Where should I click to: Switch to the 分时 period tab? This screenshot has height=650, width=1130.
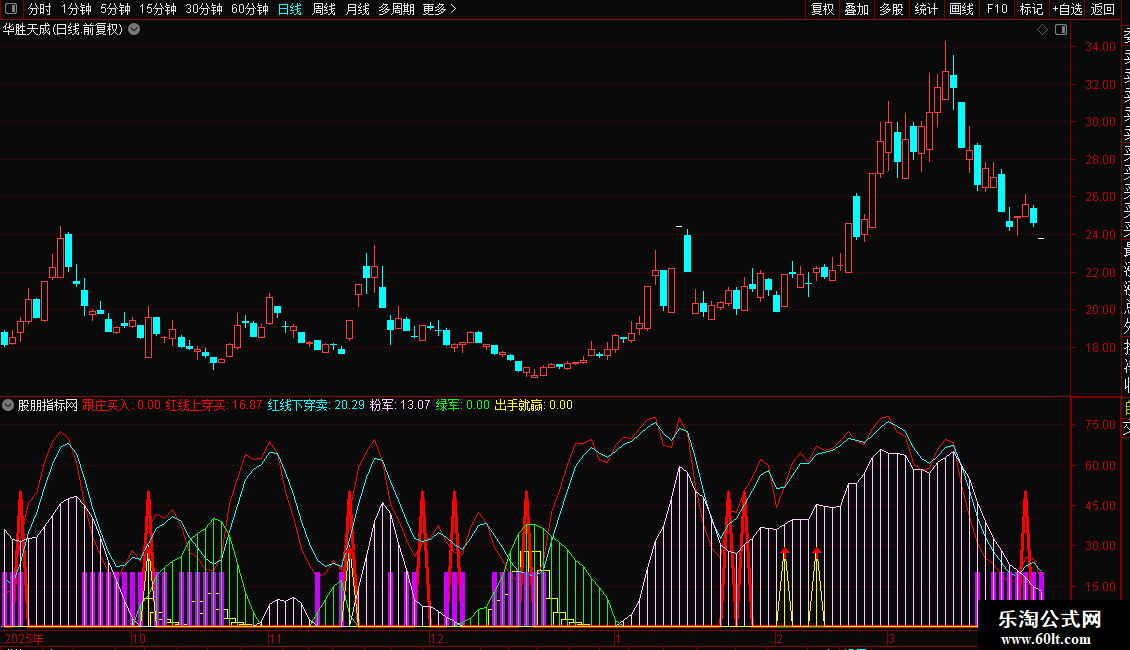pyautogui.click(x=40, y=9)
